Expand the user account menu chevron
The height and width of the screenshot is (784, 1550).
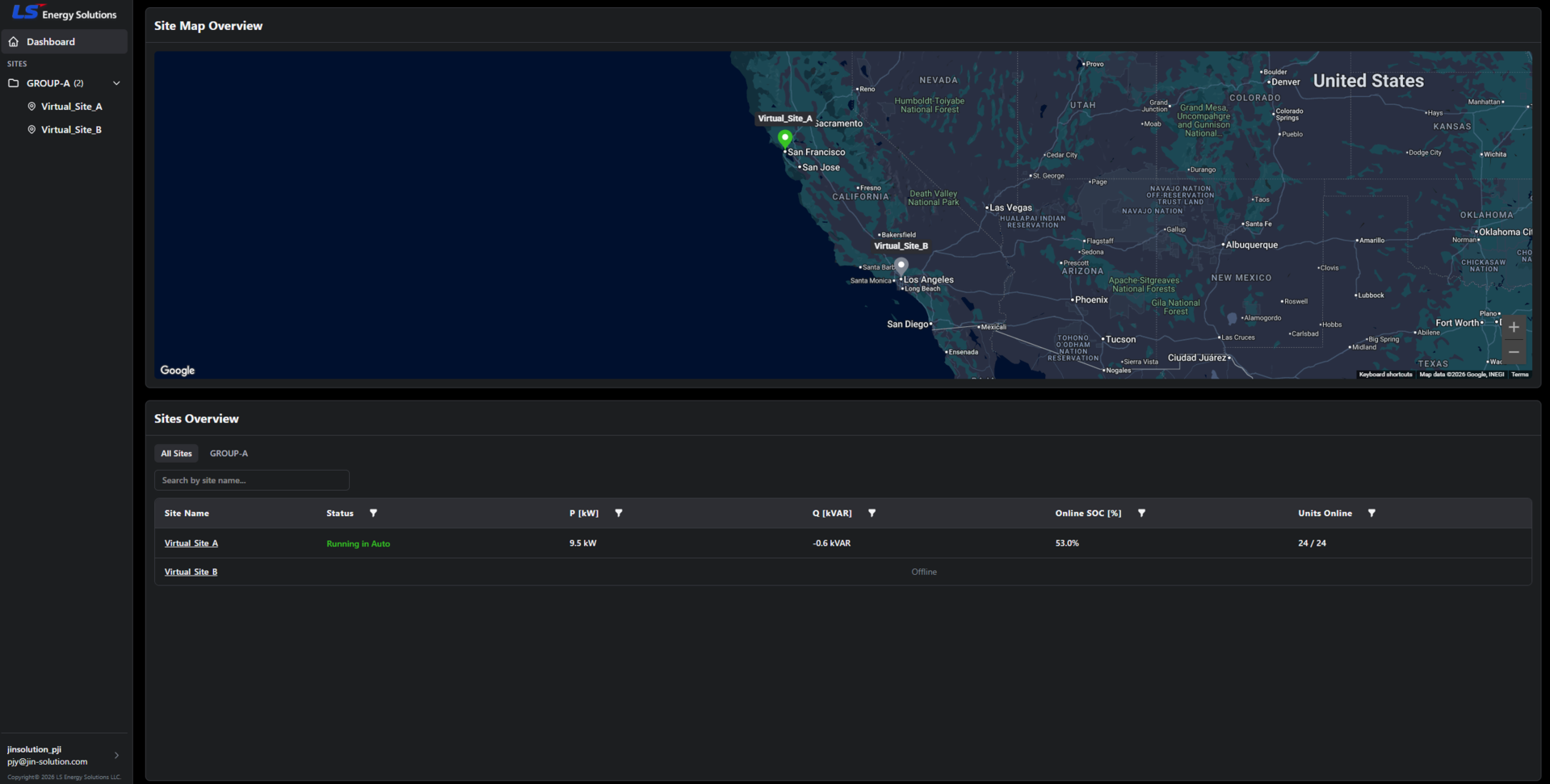pos(116,756)
